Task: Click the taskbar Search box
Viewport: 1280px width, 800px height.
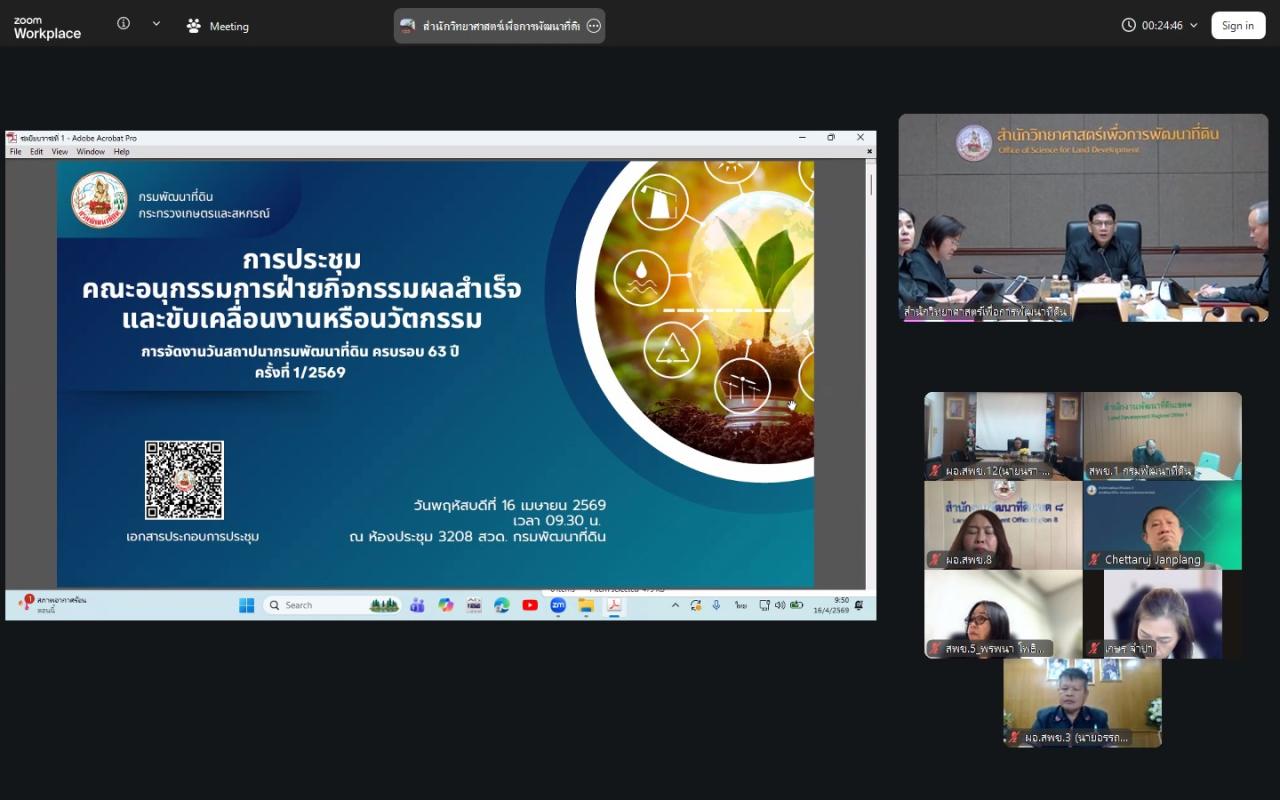Action: (x=330, y=605)
